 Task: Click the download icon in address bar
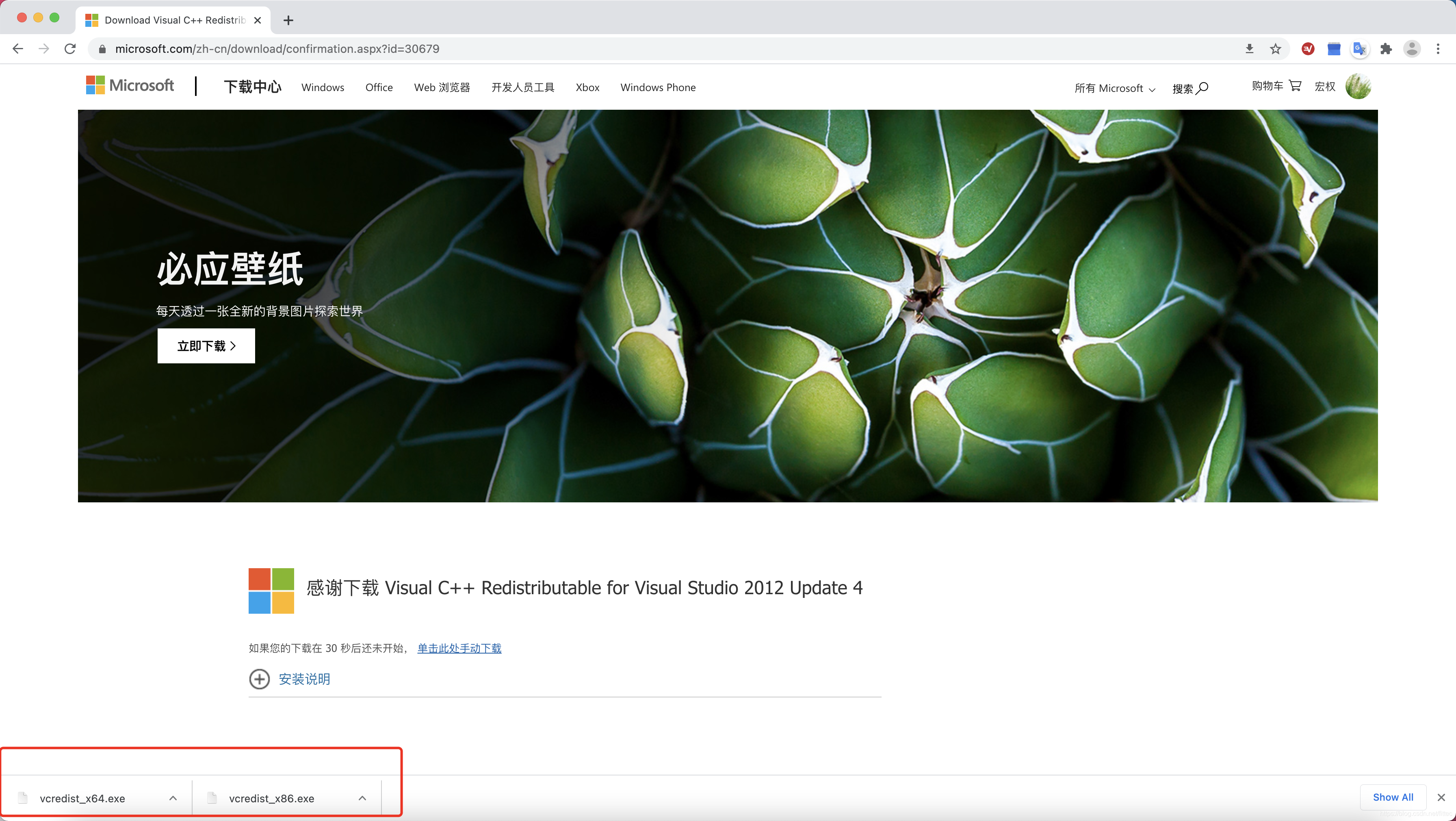pyautogui.click(x=1250, y=49)
